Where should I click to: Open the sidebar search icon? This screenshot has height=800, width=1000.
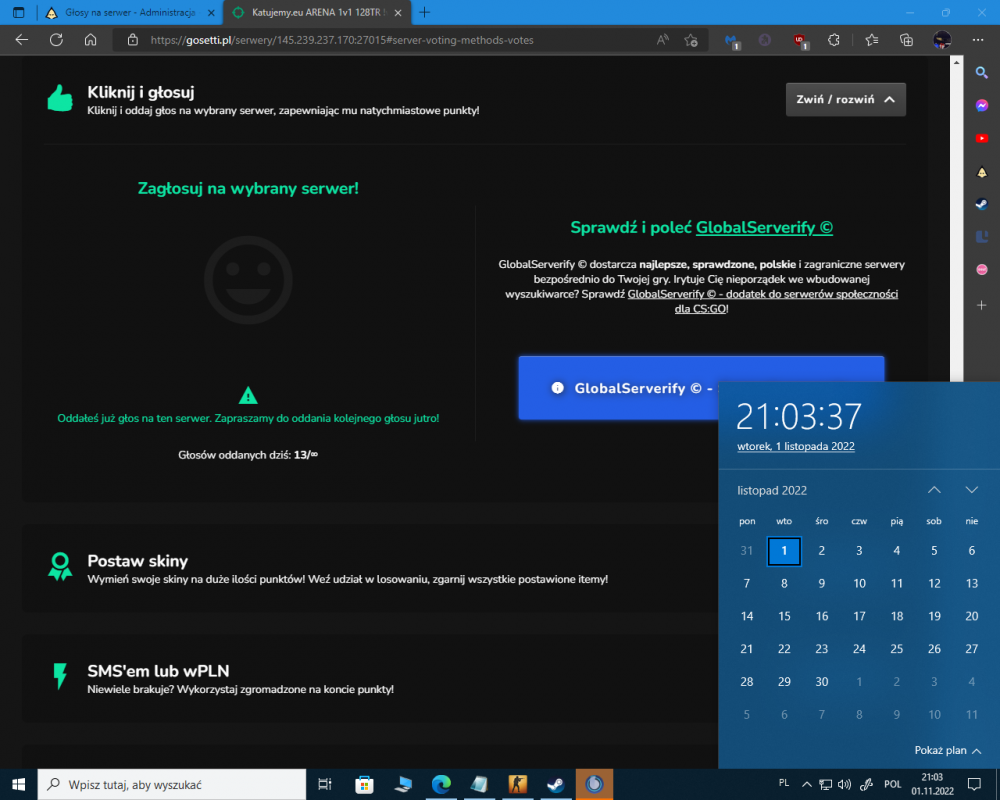pos(982,73)
